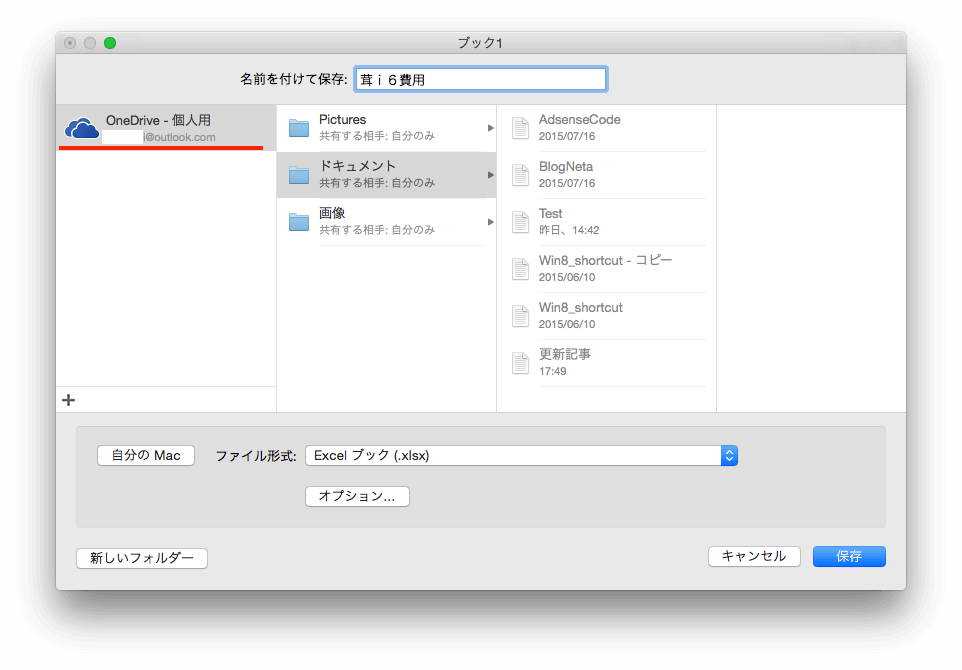The width and height of the screenshot is (962, 670).
Task: Select OneDrive - 個人用 location
Action: [166, 128]
